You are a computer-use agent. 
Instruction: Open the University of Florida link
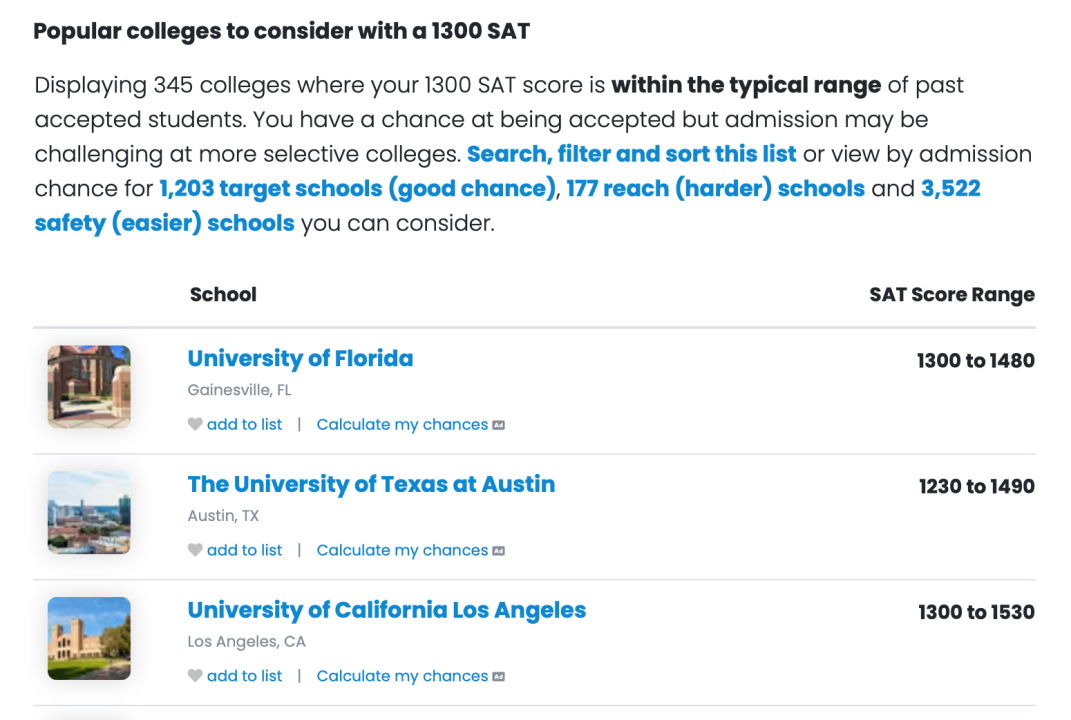click(x=301, y=358)
